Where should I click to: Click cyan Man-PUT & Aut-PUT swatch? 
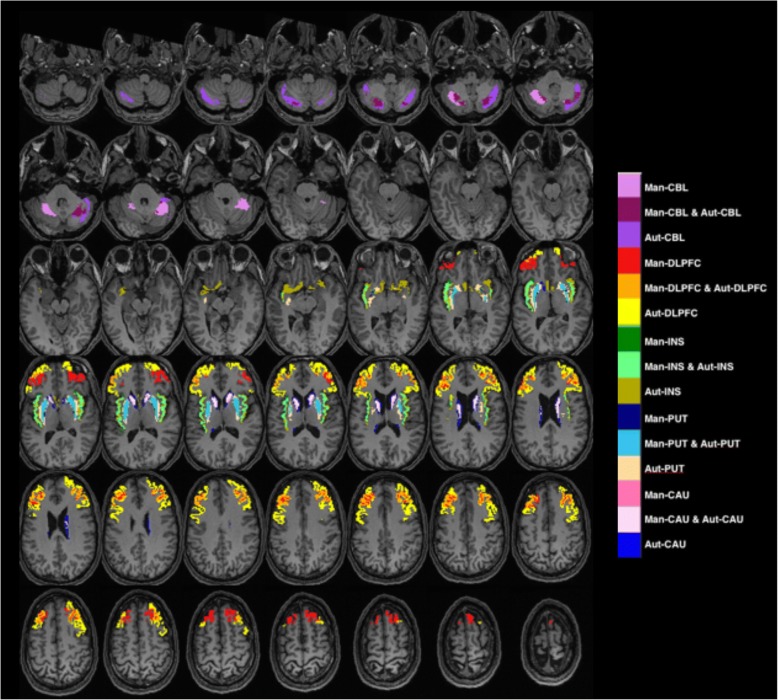tap(629, 443)
